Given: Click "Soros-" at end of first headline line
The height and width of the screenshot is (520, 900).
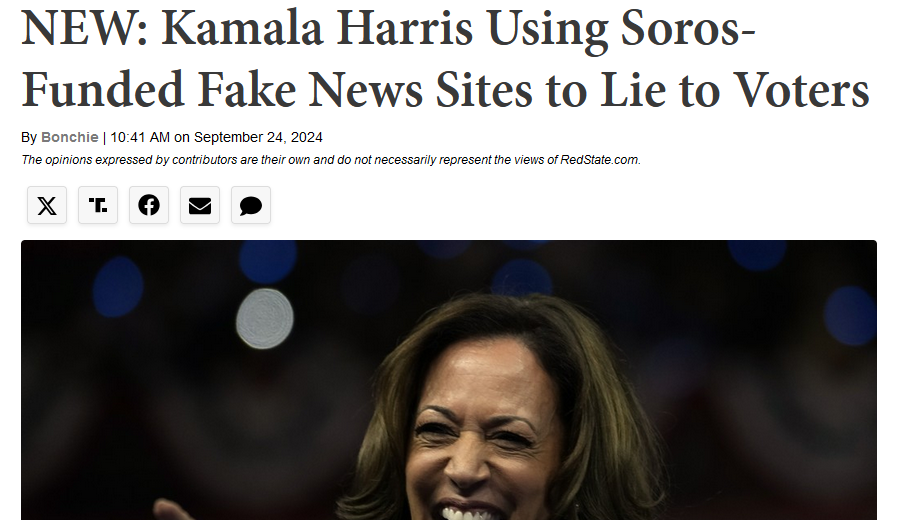Looking at the screenshot, I should [688, 28].
